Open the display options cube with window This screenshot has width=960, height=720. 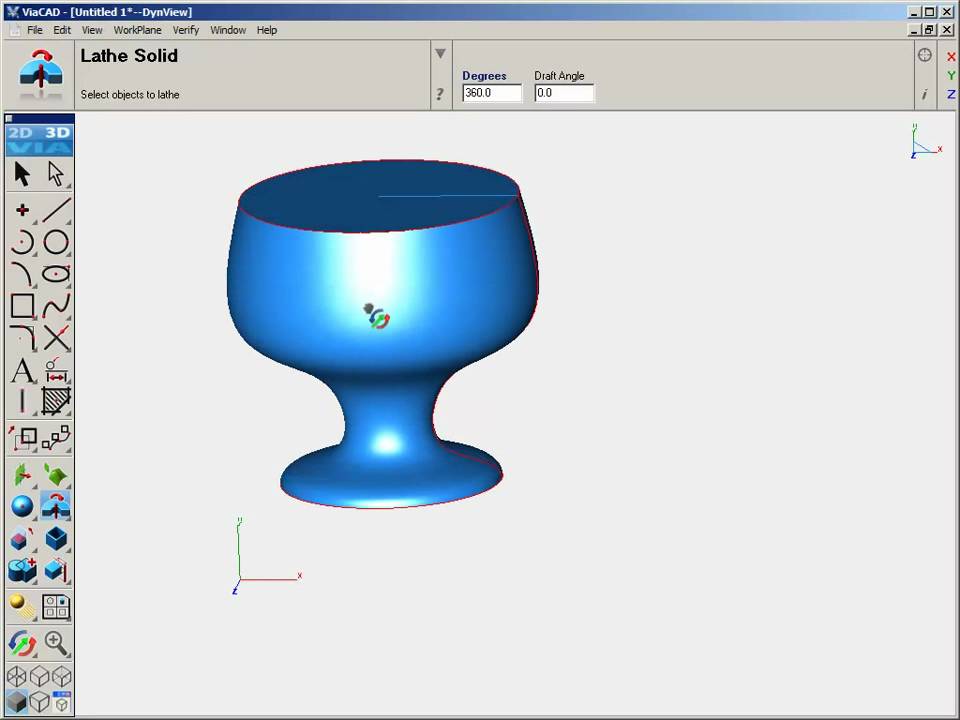pos(62,701)
